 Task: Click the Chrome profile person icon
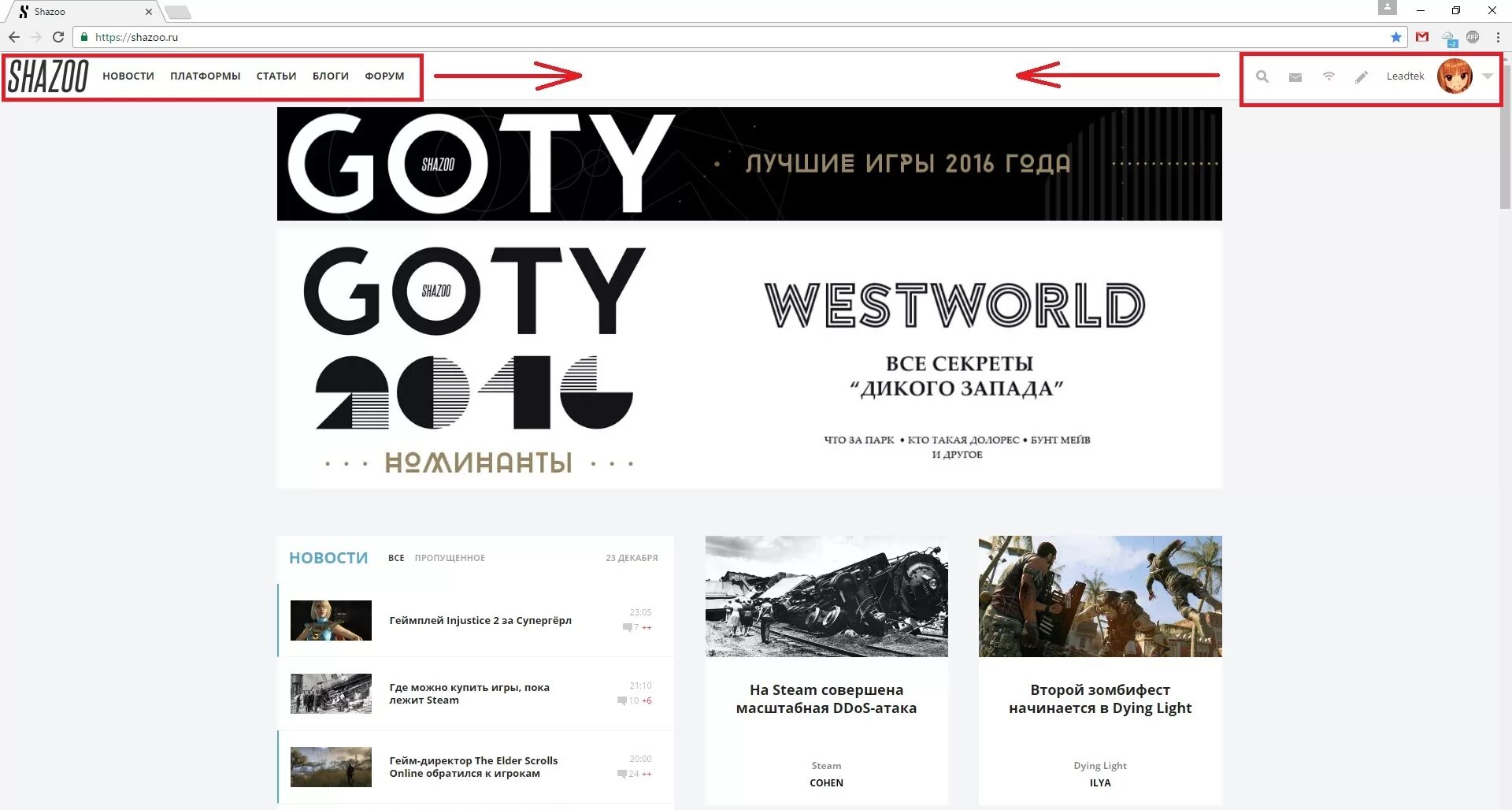pos(1388,8)
